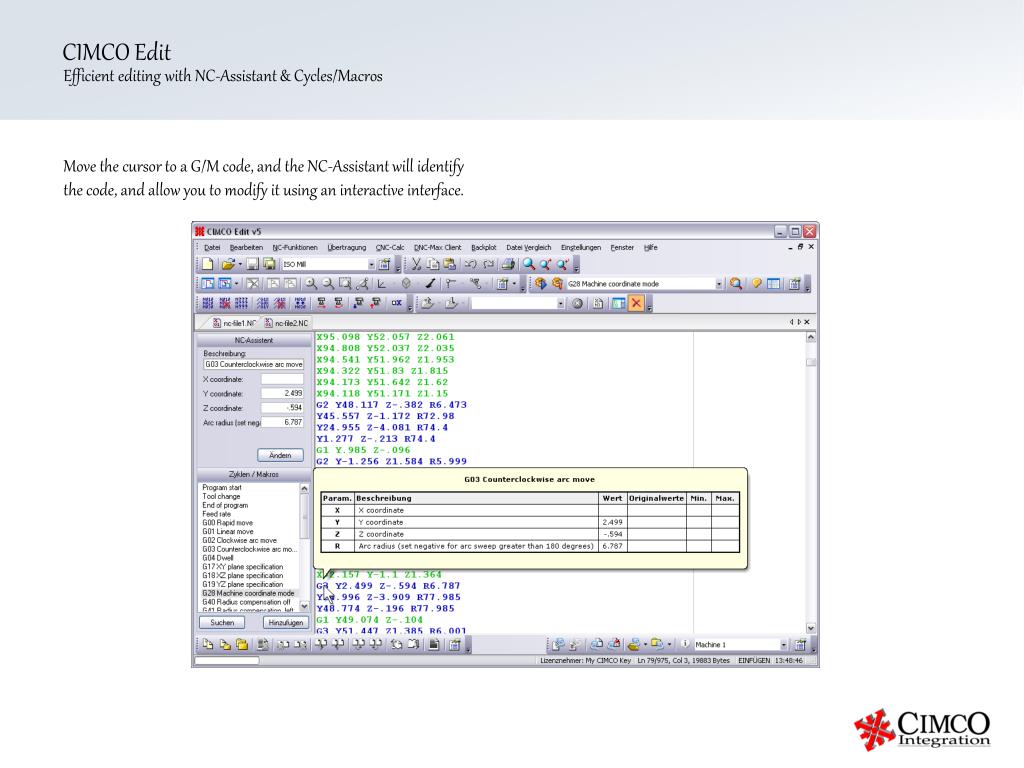This screenshot has height=768, width=1024.
Task: Click the ox toolbar icon
Action: (396, 303)
